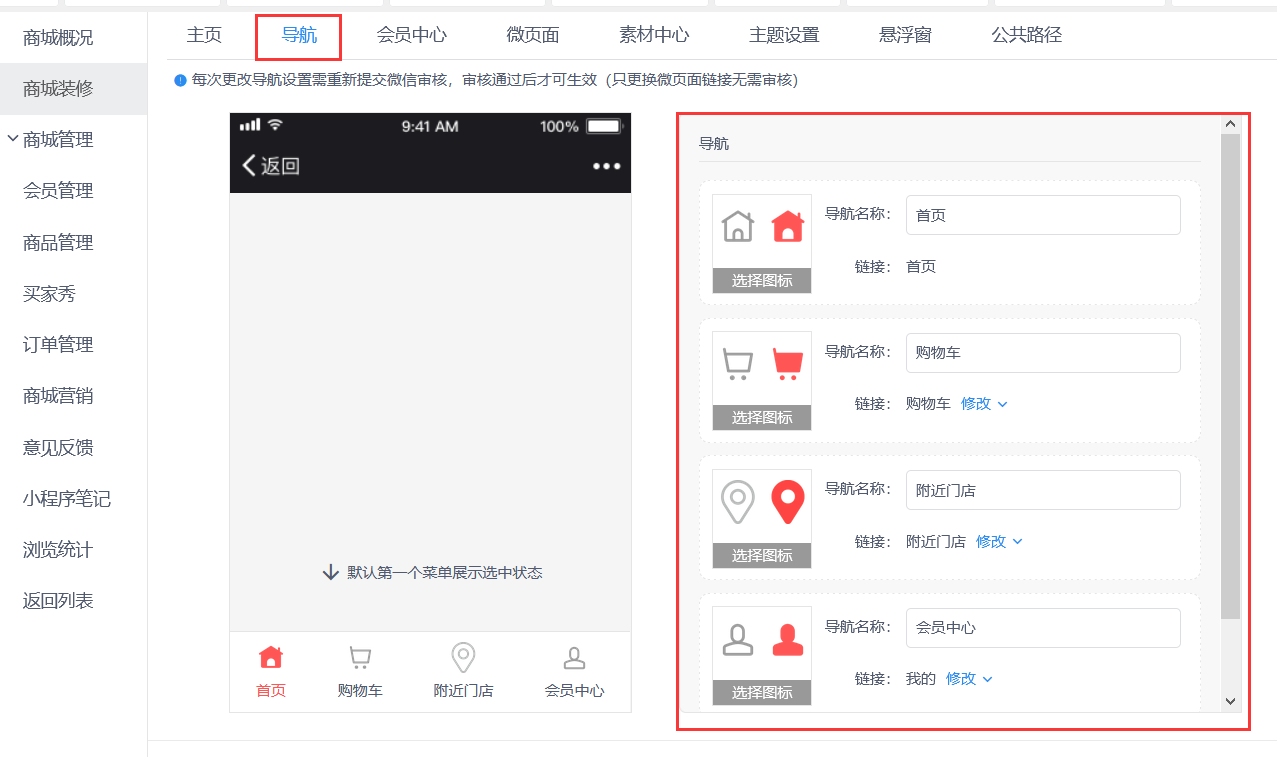Click 选择图标 for 会员中心 navigation

tap(762, 693)
